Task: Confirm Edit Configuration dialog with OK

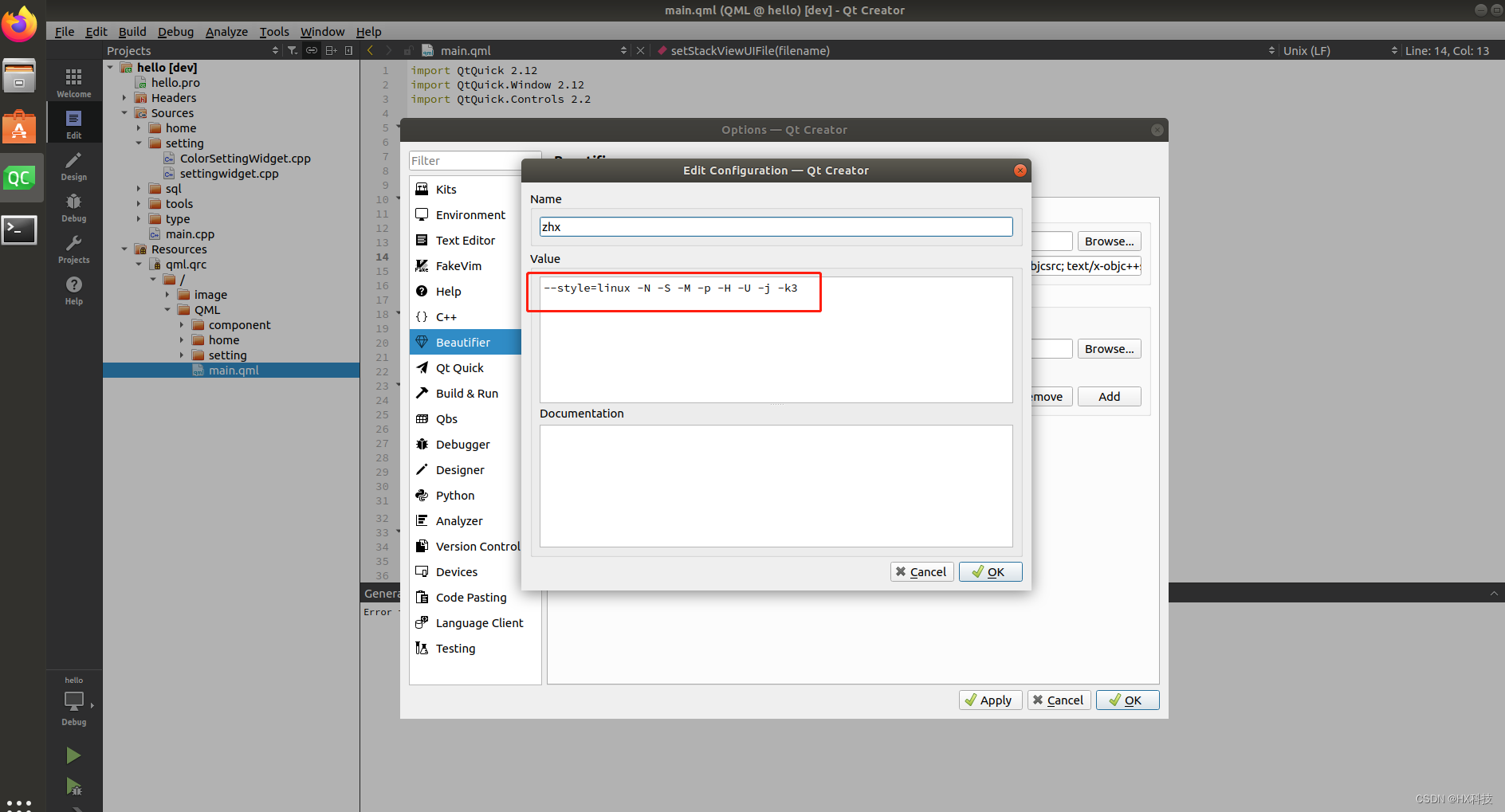Action: tap(990, 572)
